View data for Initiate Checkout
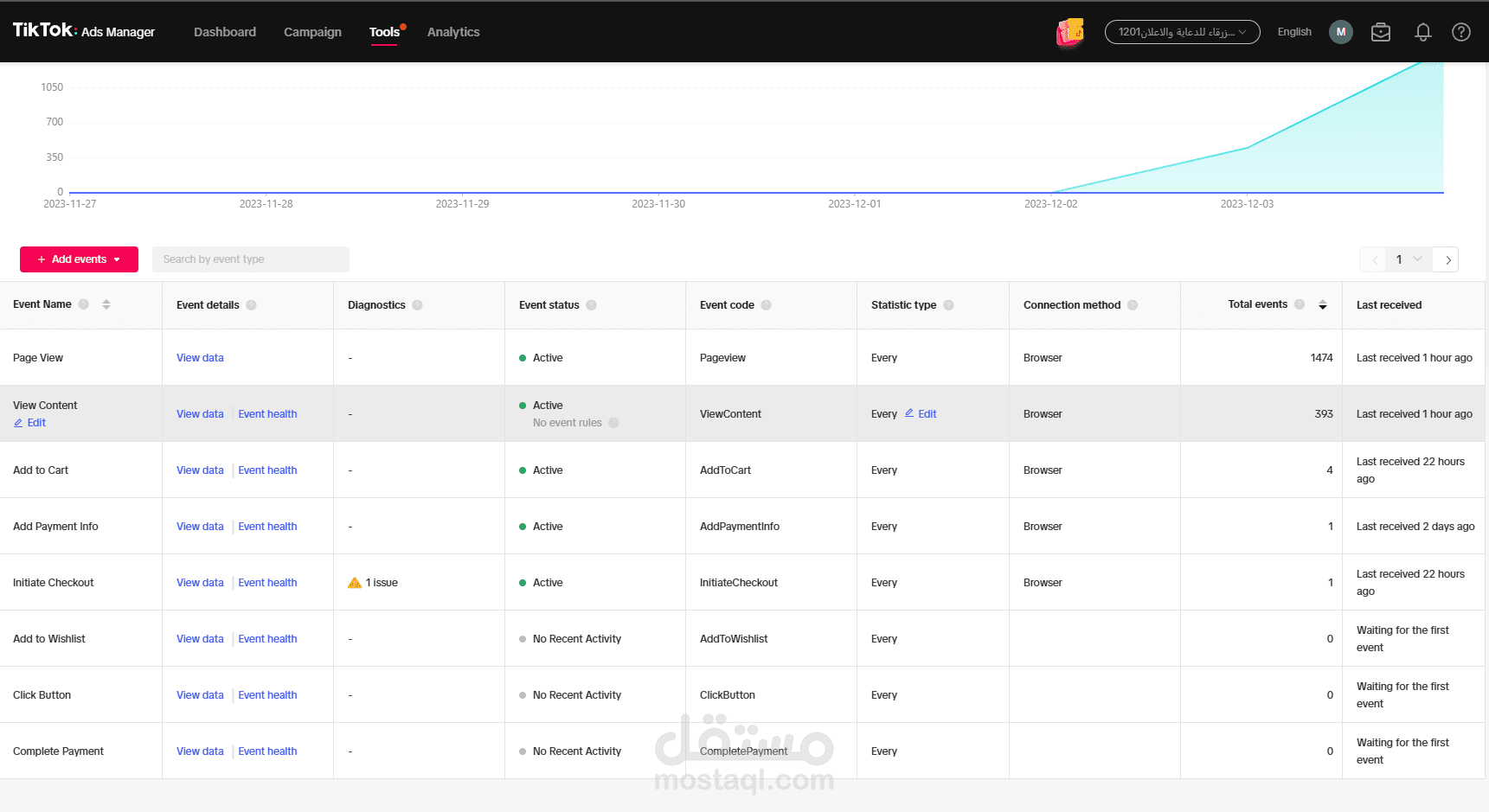1489x812 pixels. coord(200,583)
